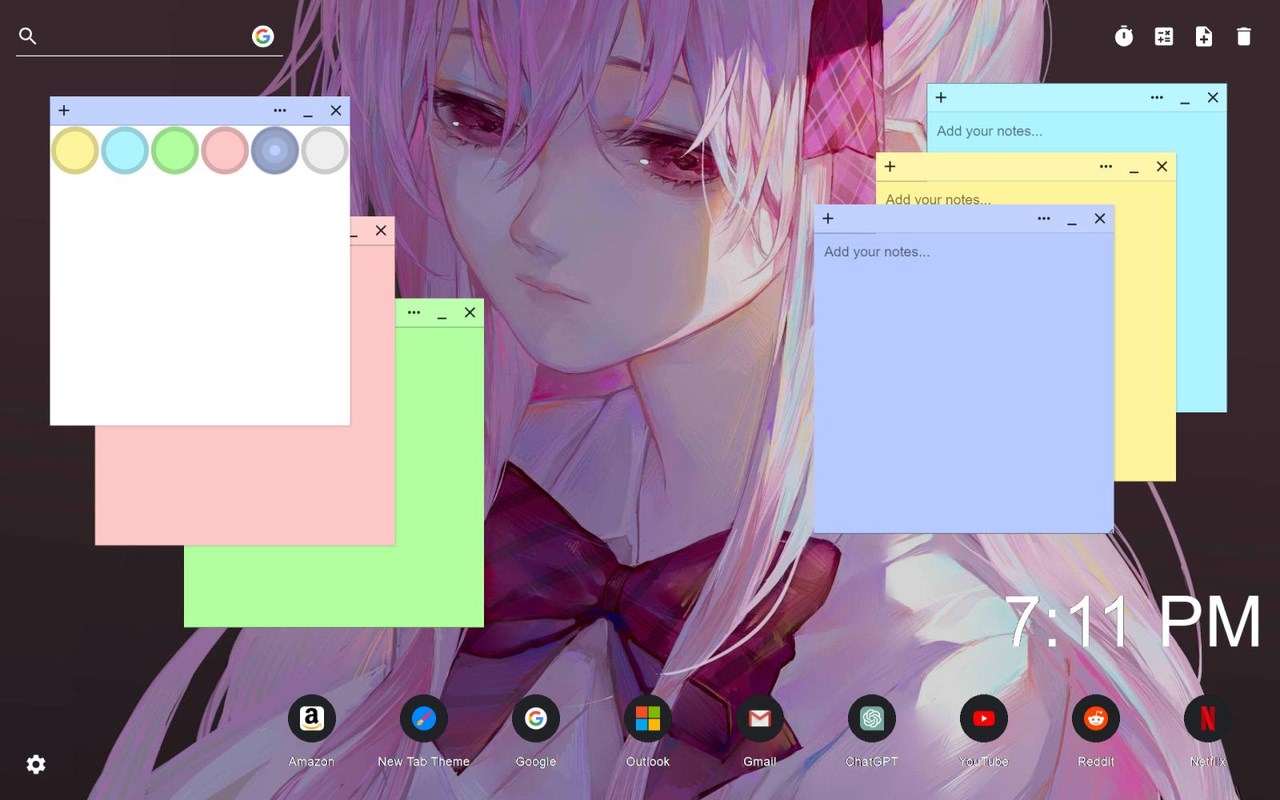
Task: Add note from white note's plus
Action: coord(64,111)
